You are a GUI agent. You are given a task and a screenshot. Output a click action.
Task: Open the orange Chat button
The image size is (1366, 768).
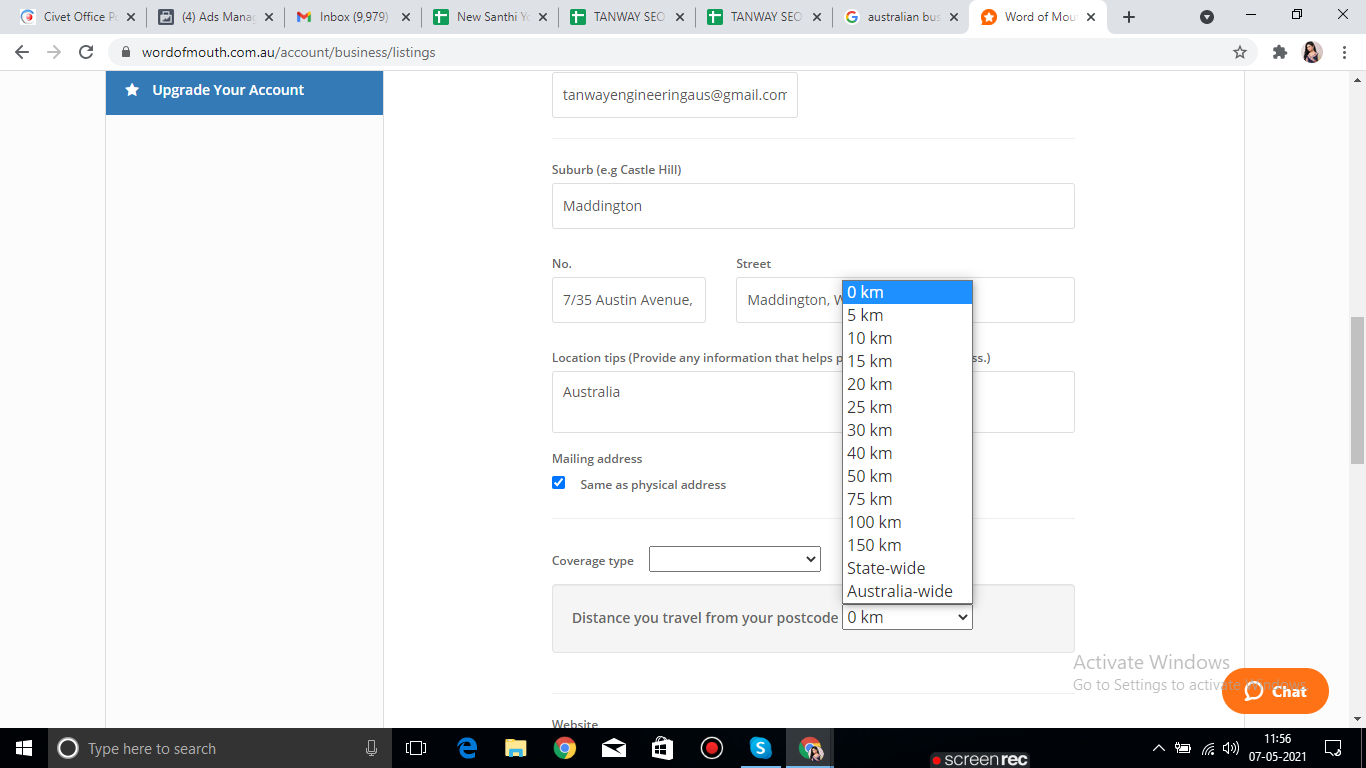(x=1275, y=691)
